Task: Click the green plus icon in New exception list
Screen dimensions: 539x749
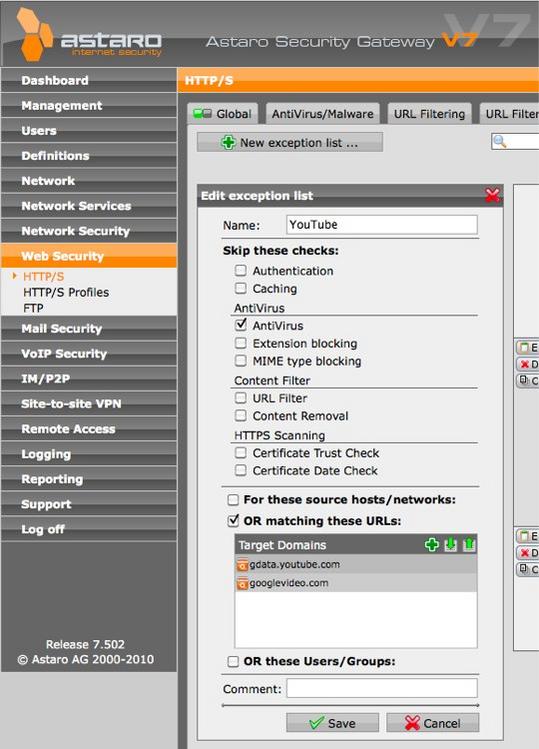Action: (228, 142)
